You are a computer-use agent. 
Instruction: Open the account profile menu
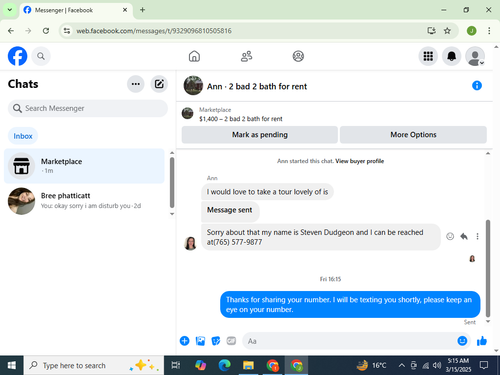point(475,56)
